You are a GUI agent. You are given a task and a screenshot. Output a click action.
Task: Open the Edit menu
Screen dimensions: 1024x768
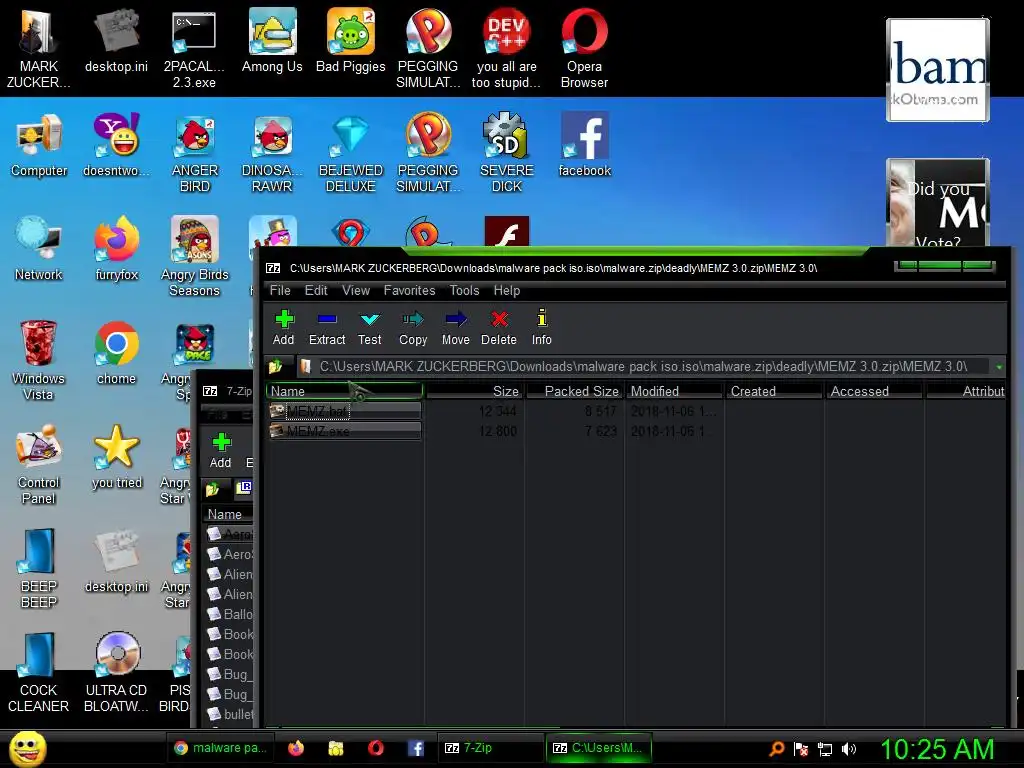316,291
